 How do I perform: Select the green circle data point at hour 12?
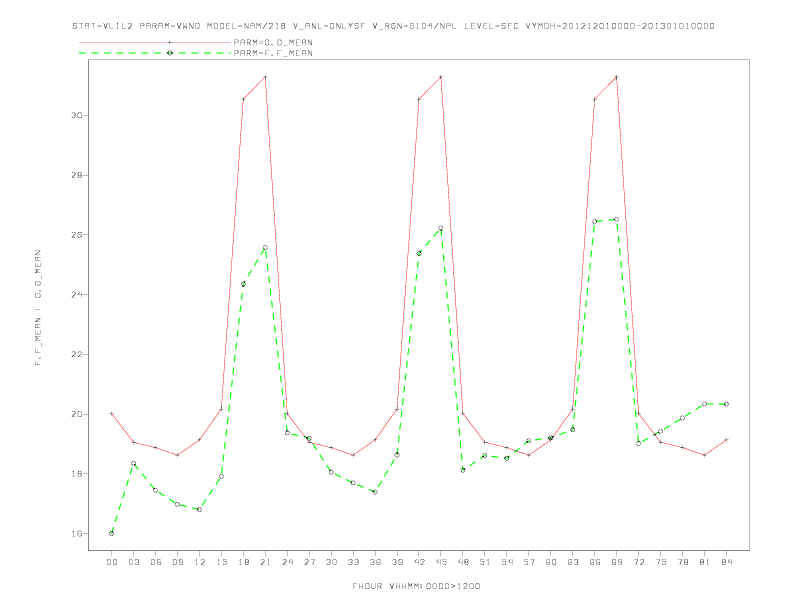click(200, 509)
